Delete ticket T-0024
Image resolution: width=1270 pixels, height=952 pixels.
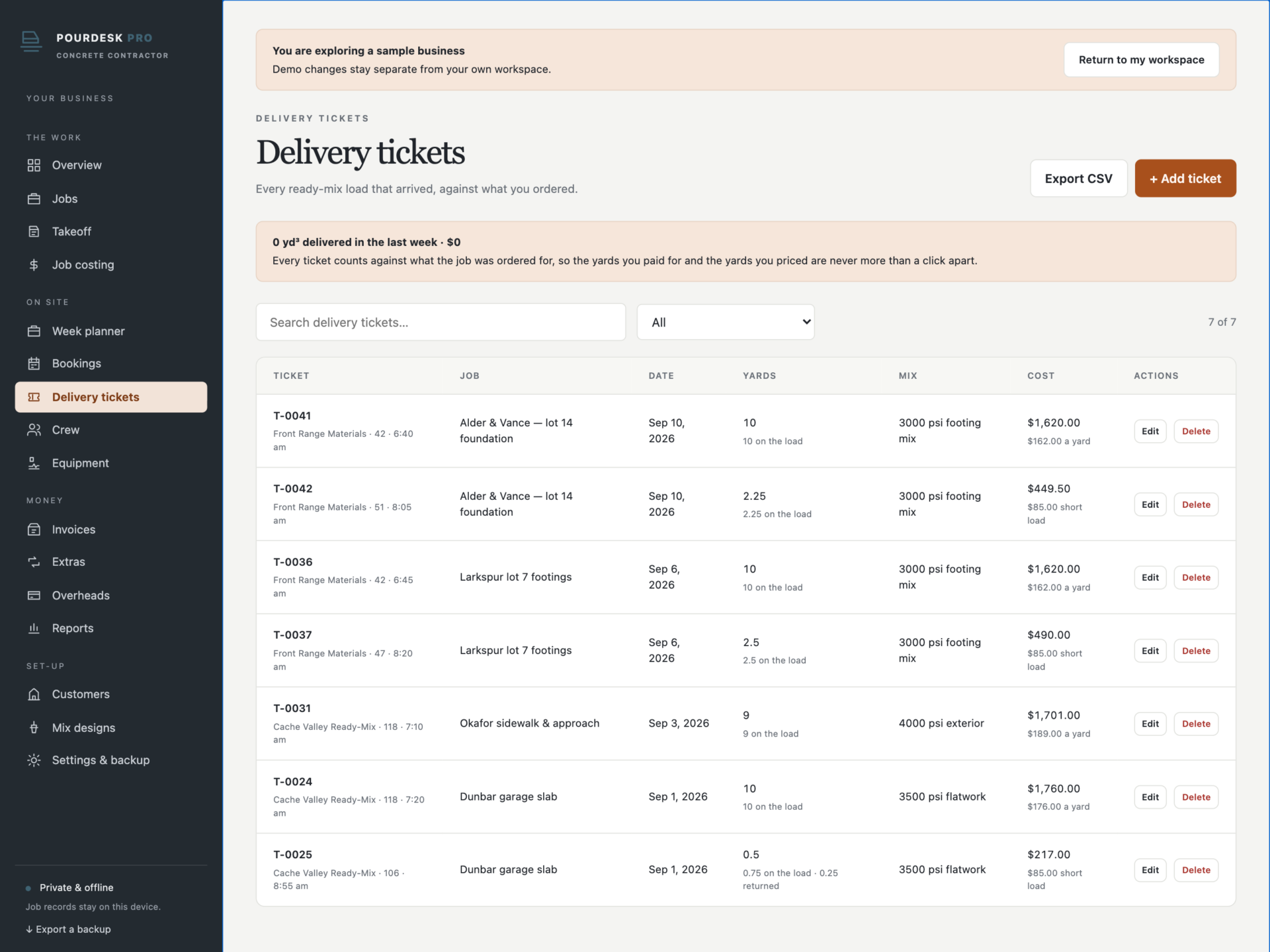click(x=1196, y=797)
